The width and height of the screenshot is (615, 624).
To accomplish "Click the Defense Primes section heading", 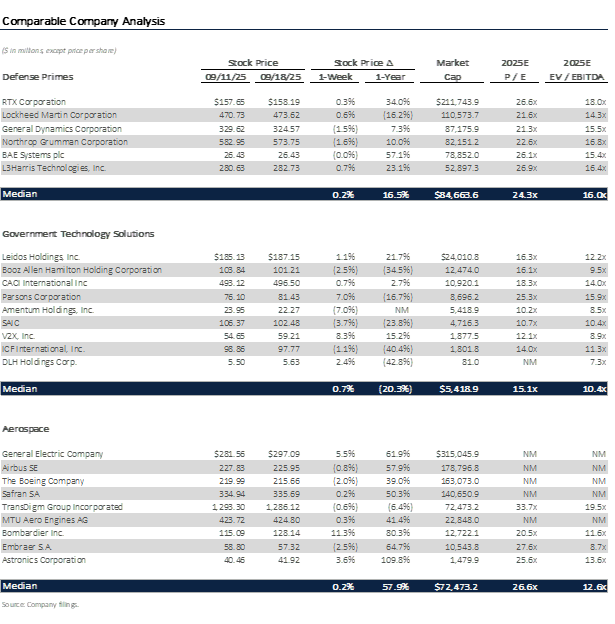I will coord(37,76).
